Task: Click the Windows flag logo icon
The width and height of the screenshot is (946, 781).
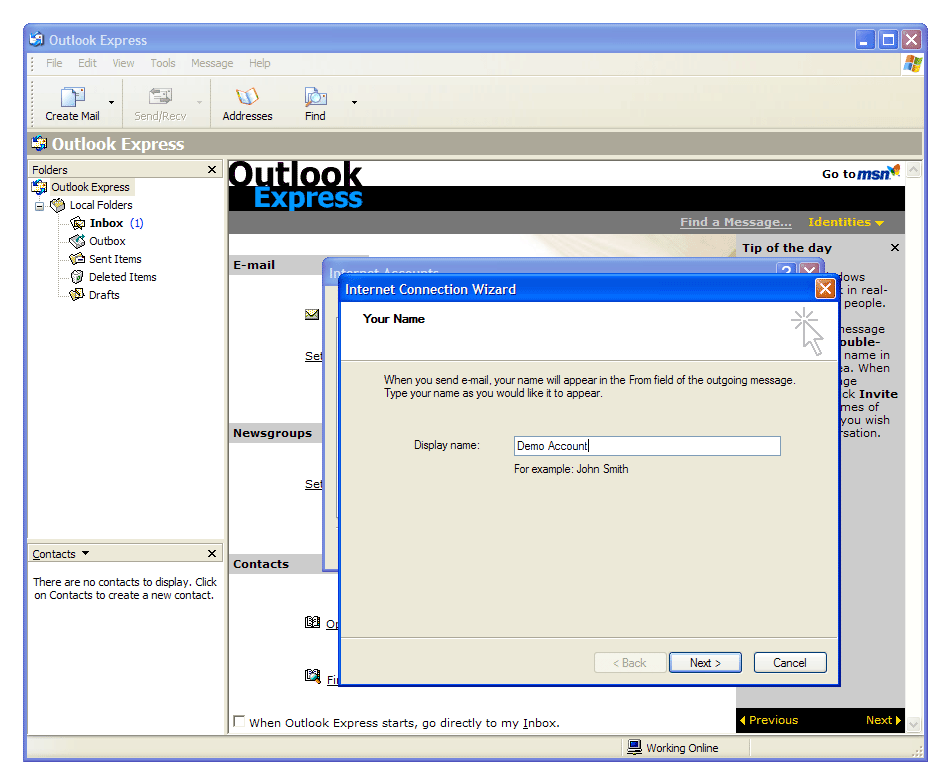Action: click(x=912, y=64)
